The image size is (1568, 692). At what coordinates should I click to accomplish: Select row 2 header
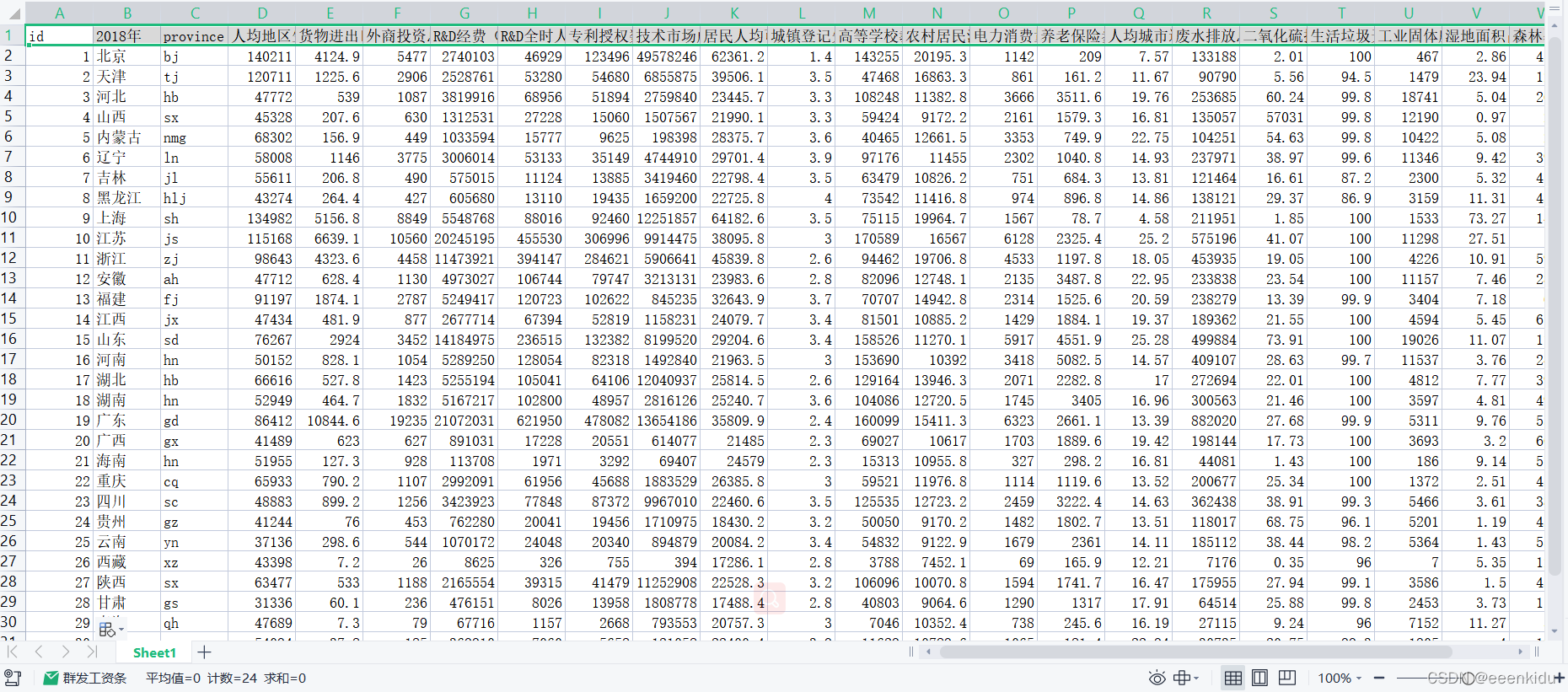tap(12, 56)
